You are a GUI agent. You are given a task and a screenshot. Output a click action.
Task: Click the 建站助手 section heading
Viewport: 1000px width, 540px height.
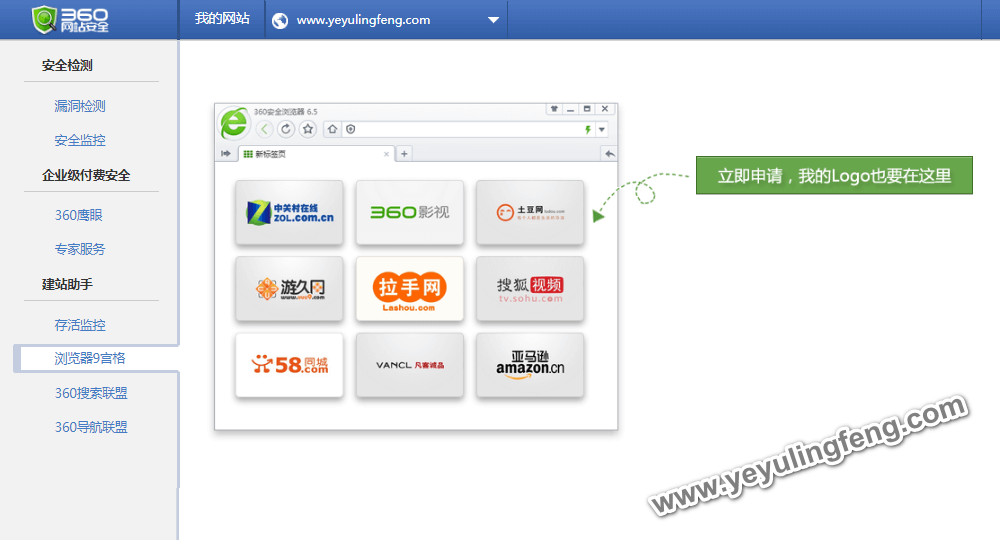point(67,284)
